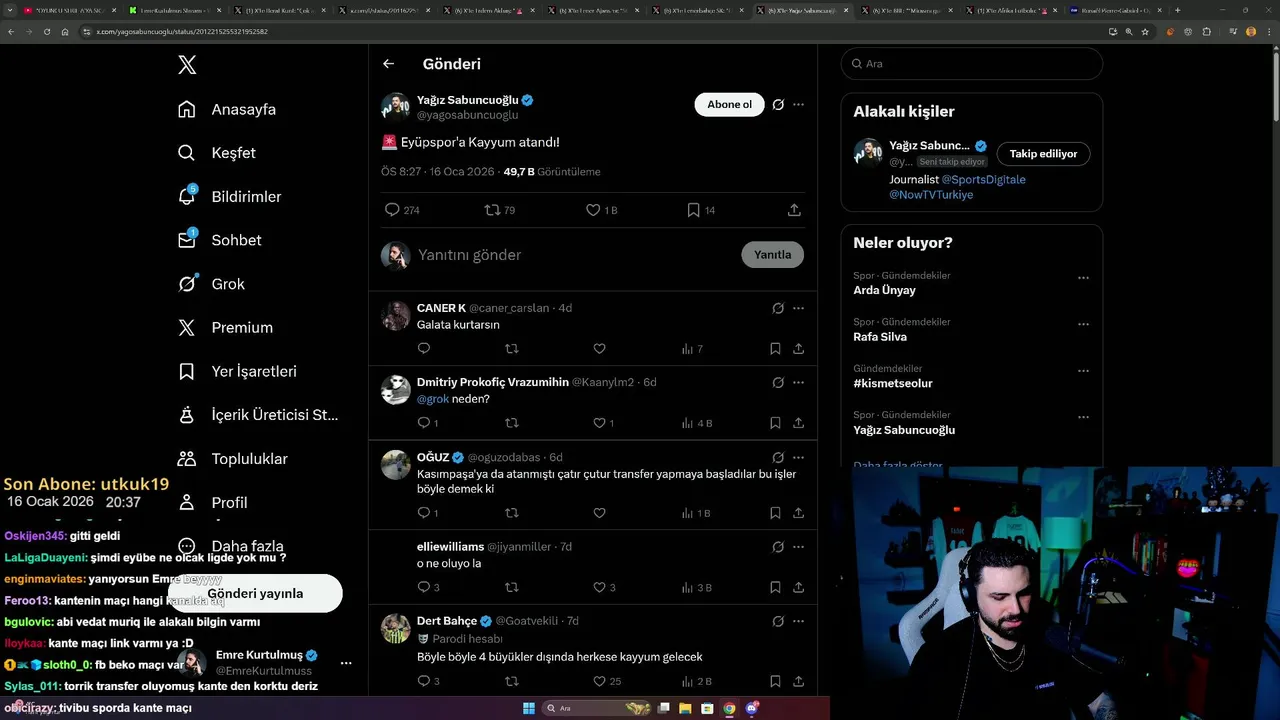Screen dimensions: 1280x720
Task: Reply to OĞUZ's comment
Action: (x=427, y=513)
